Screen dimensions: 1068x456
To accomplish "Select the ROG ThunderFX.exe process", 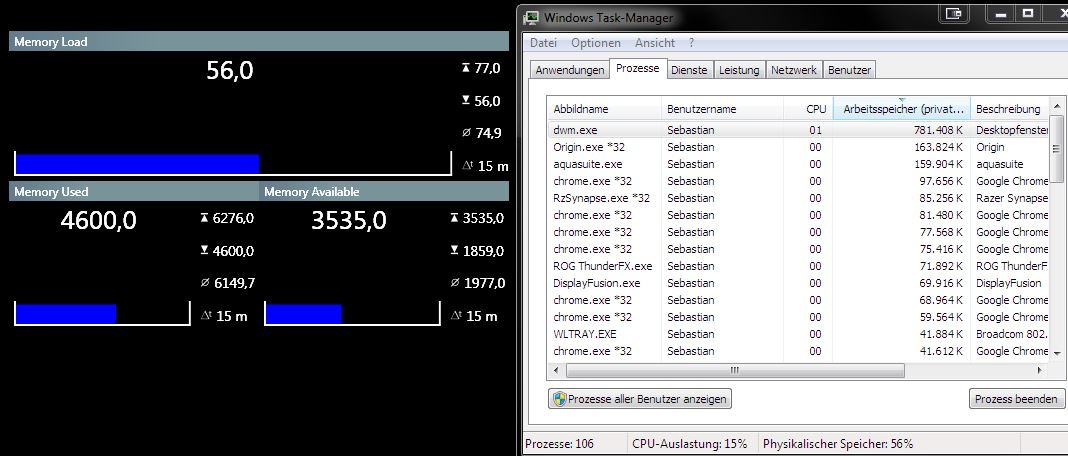I will [799, 266].
